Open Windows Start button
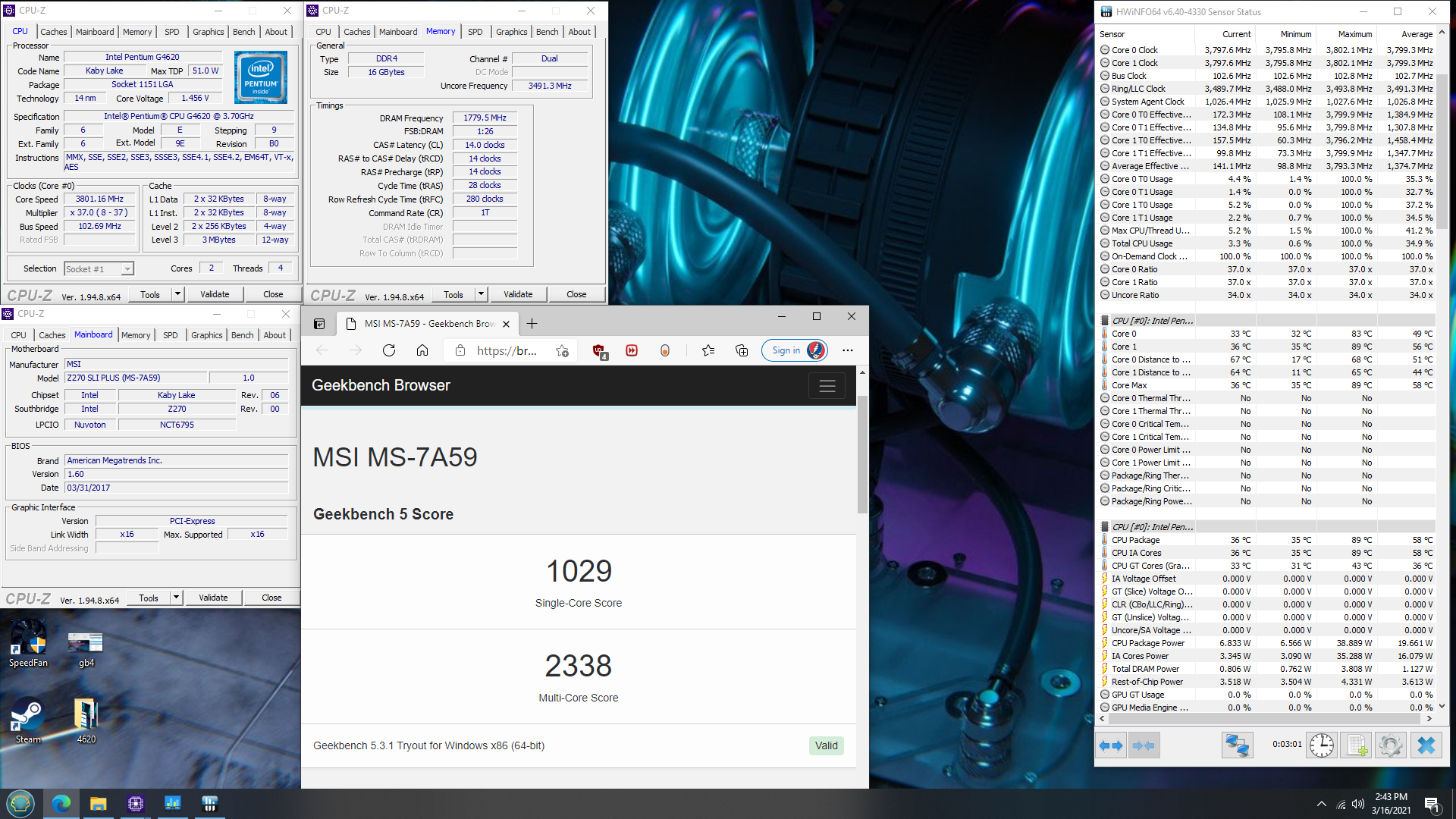This screenshot has height=819, width=1456. point(20,803)
